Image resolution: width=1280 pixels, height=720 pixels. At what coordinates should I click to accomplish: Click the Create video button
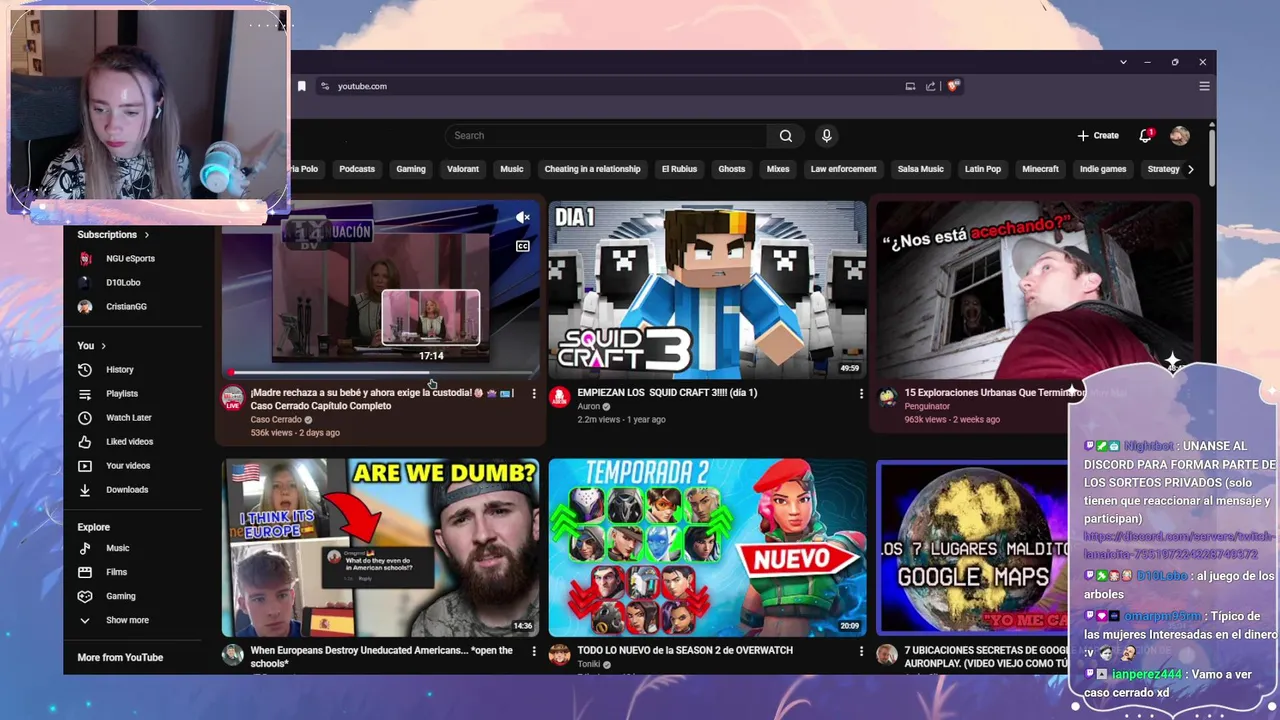[1098, 136]
